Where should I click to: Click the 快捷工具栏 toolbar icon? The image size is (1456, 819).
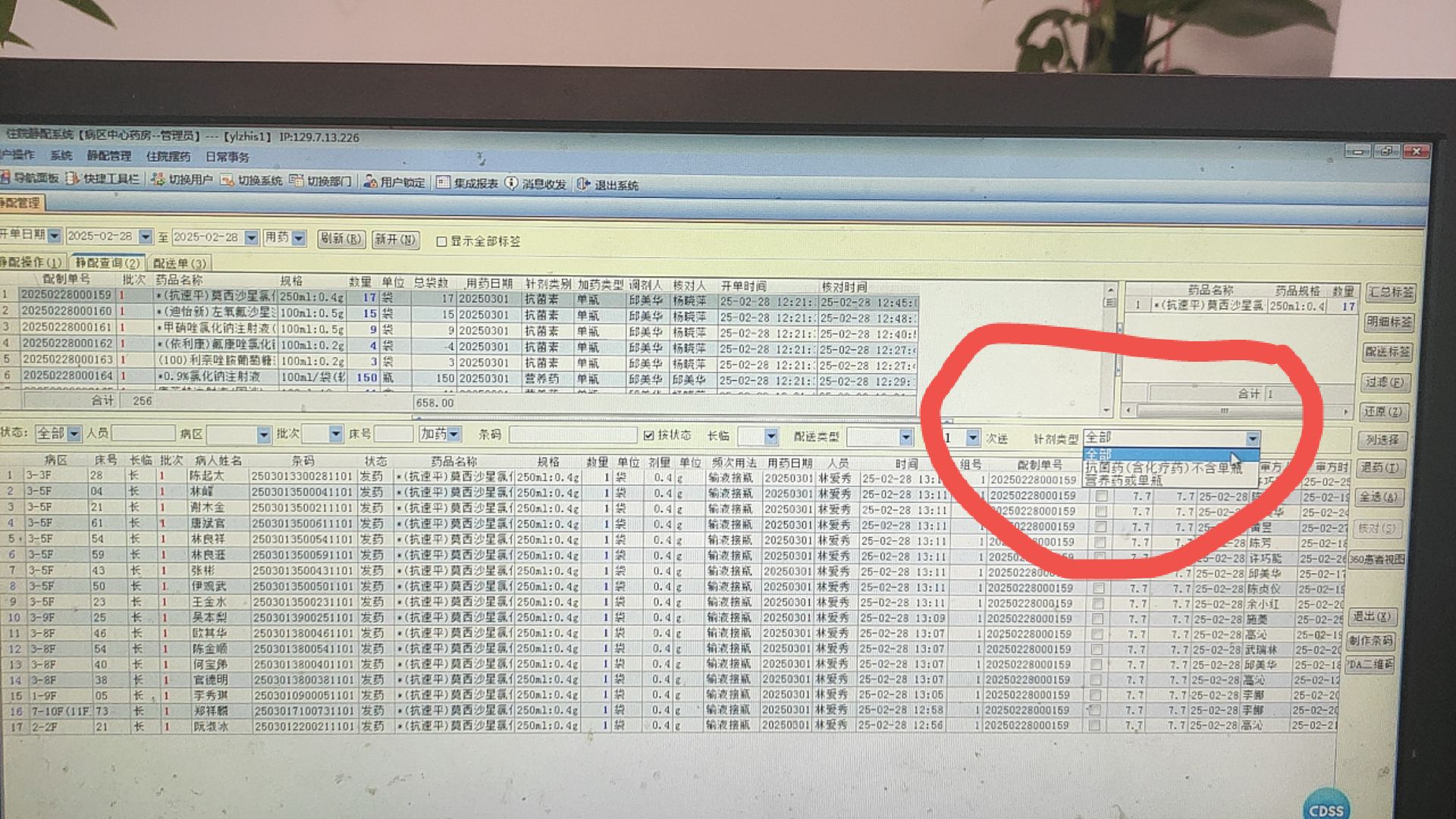[x=73, y=179]
